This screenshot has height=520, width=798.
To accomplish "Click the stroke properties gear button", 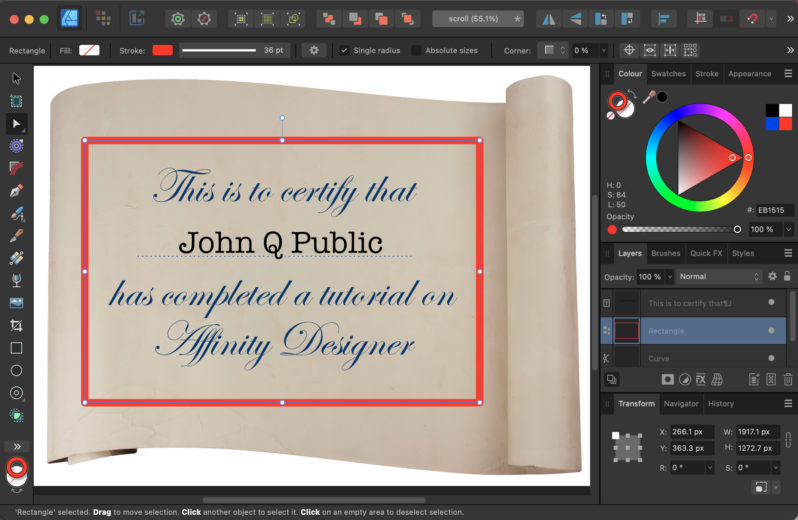I will 314,50.
